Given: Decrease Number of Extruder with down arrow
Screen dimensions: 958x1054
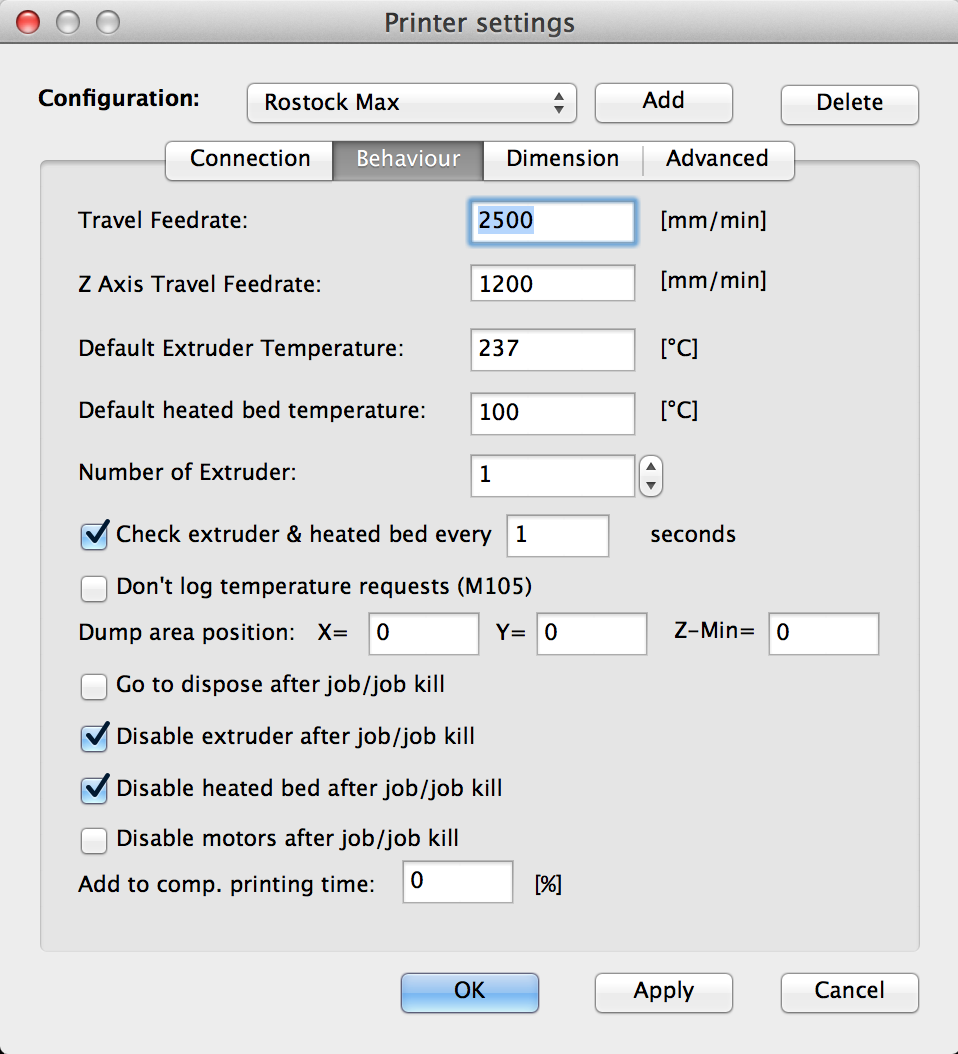Looking at the screenshot, I should tap(651, 485).
